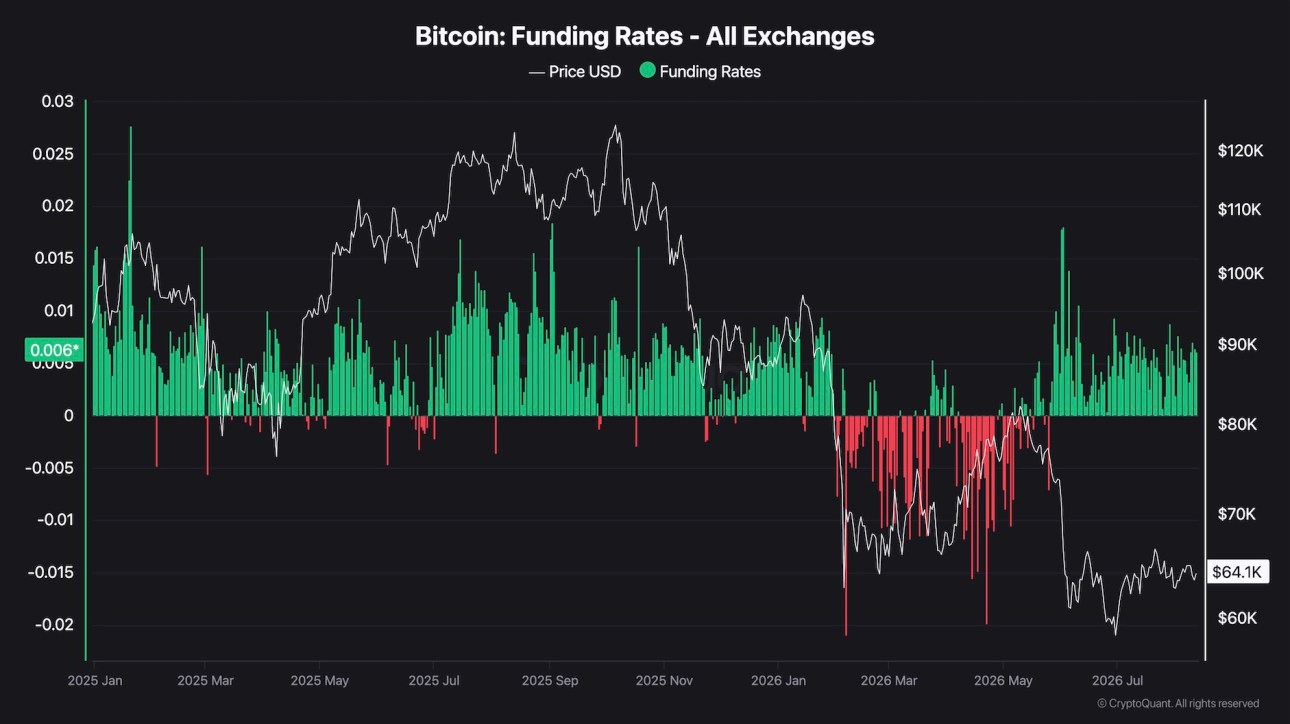
Task: Click the 0.03 funding rate axis label
Action: pos(57,101)
